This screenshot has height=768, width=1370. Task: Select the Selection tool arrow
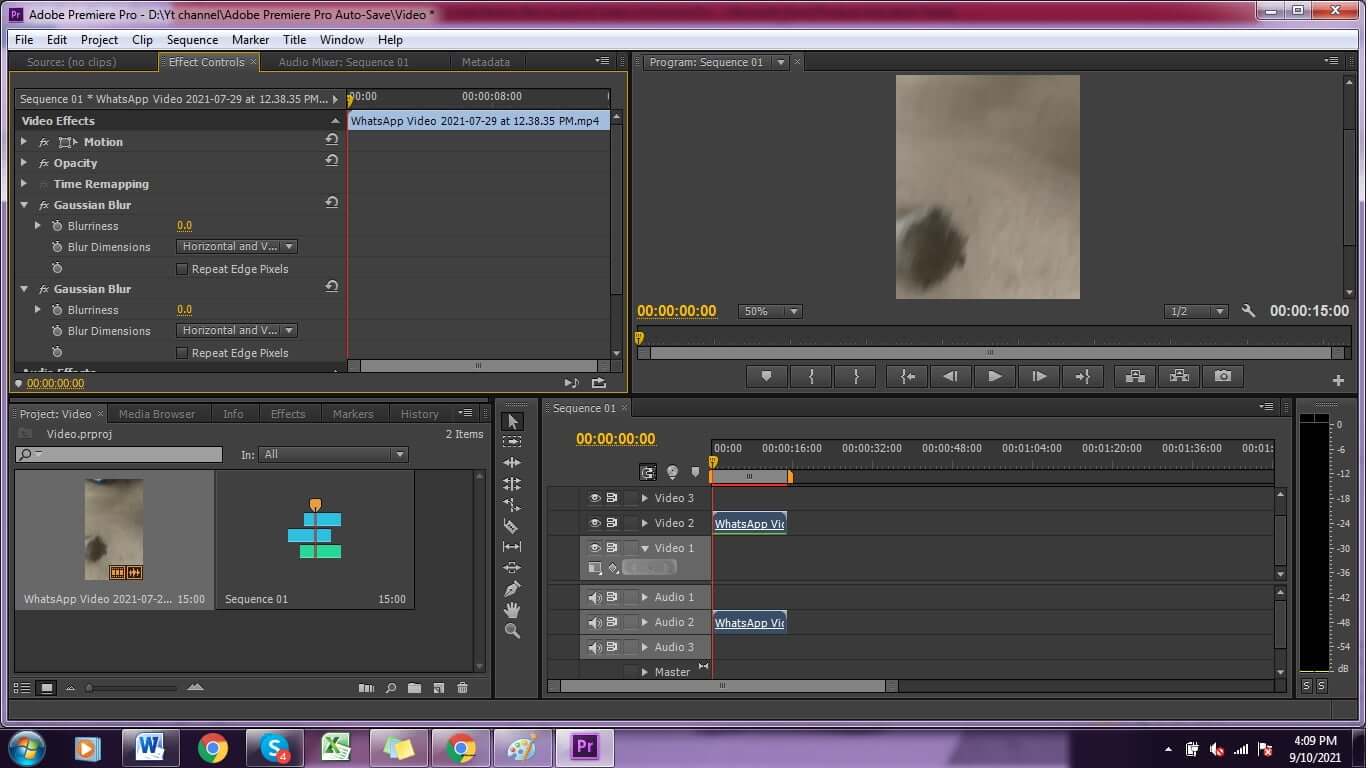[512, 421]
